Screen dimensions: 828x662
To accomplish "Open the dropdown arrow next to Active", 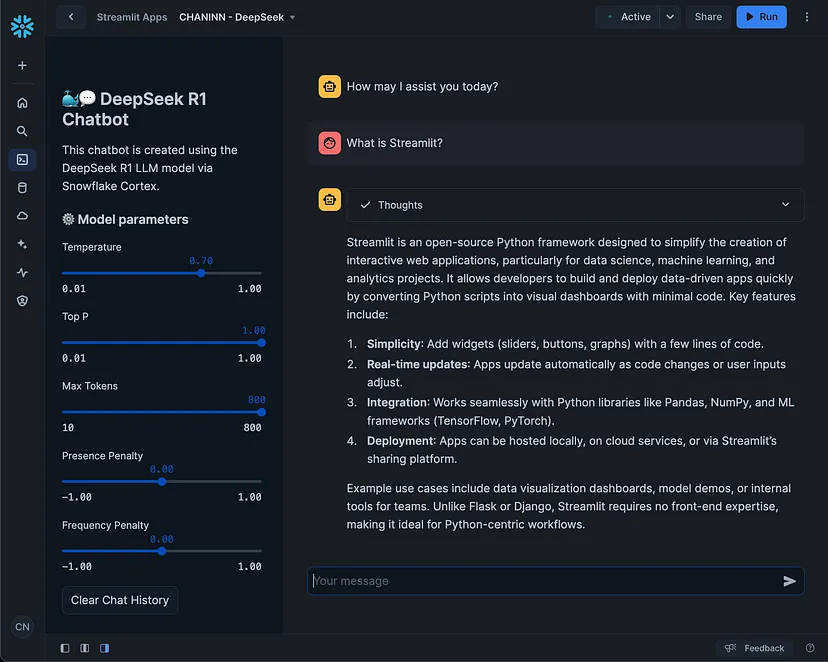I will (x=670, y=17).
